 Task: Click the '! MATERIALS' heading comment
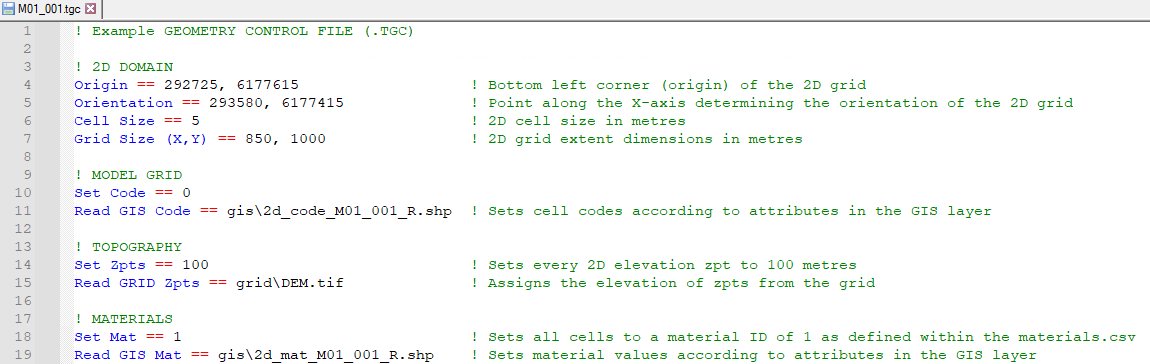click(123, 318)
